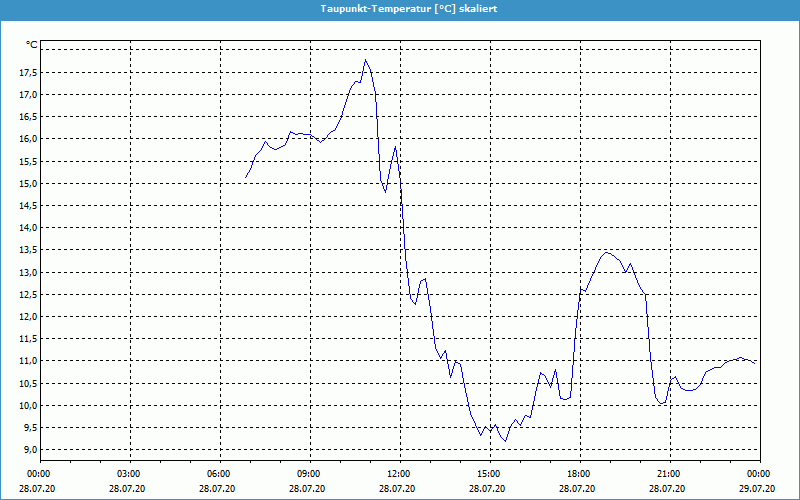Click the chart title 'Taupunkt-Temperatur [°C] skaliert'
The width and height of the screenshot is (800, 500).
(x=409, y=9)
